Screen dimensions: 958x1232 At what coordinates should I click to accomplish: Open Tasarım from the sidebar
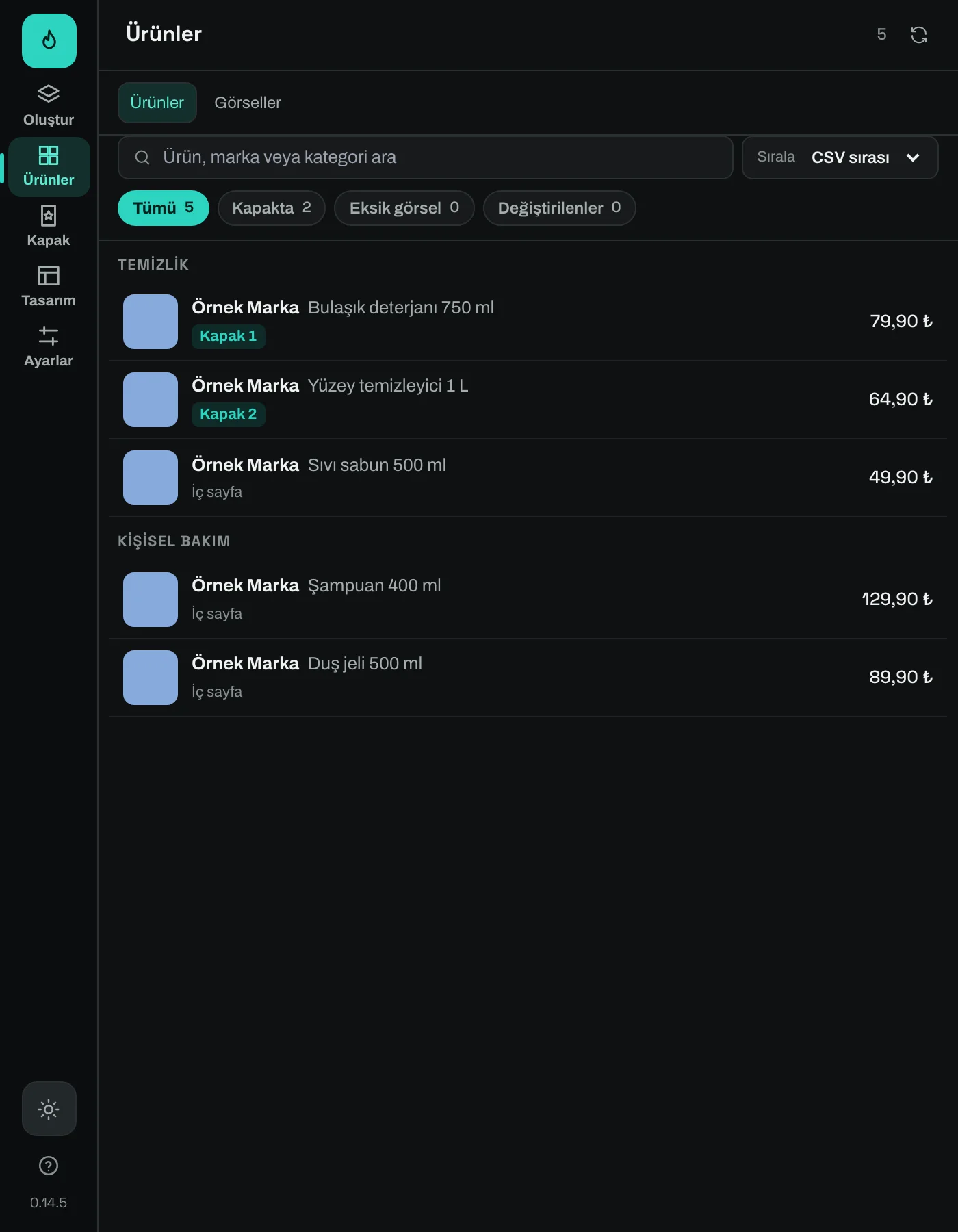(x=49, y=287)
